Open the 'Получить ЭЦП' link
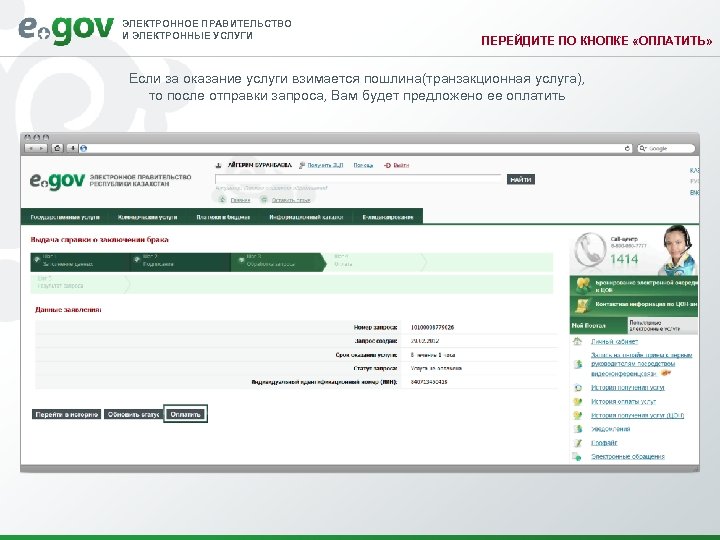 point(325,165)
